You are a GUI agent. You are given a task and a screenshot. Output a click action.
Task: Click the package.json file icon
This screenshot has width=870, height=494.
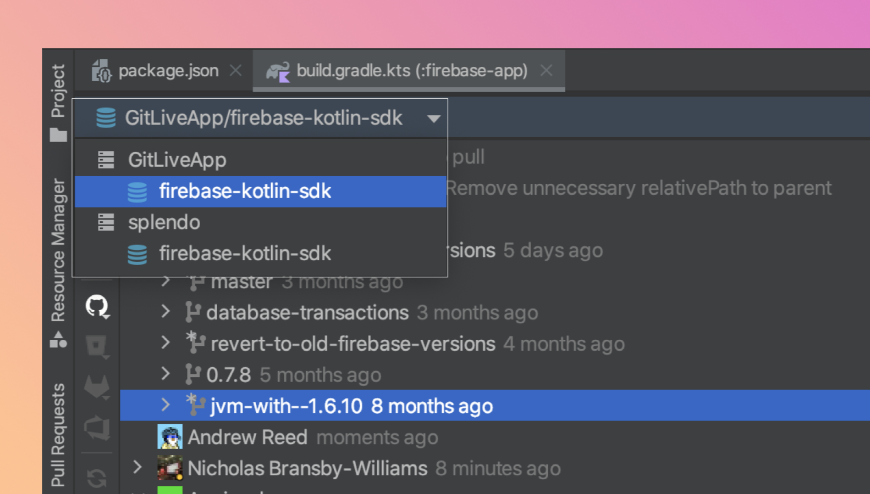(x=102, y=71)
